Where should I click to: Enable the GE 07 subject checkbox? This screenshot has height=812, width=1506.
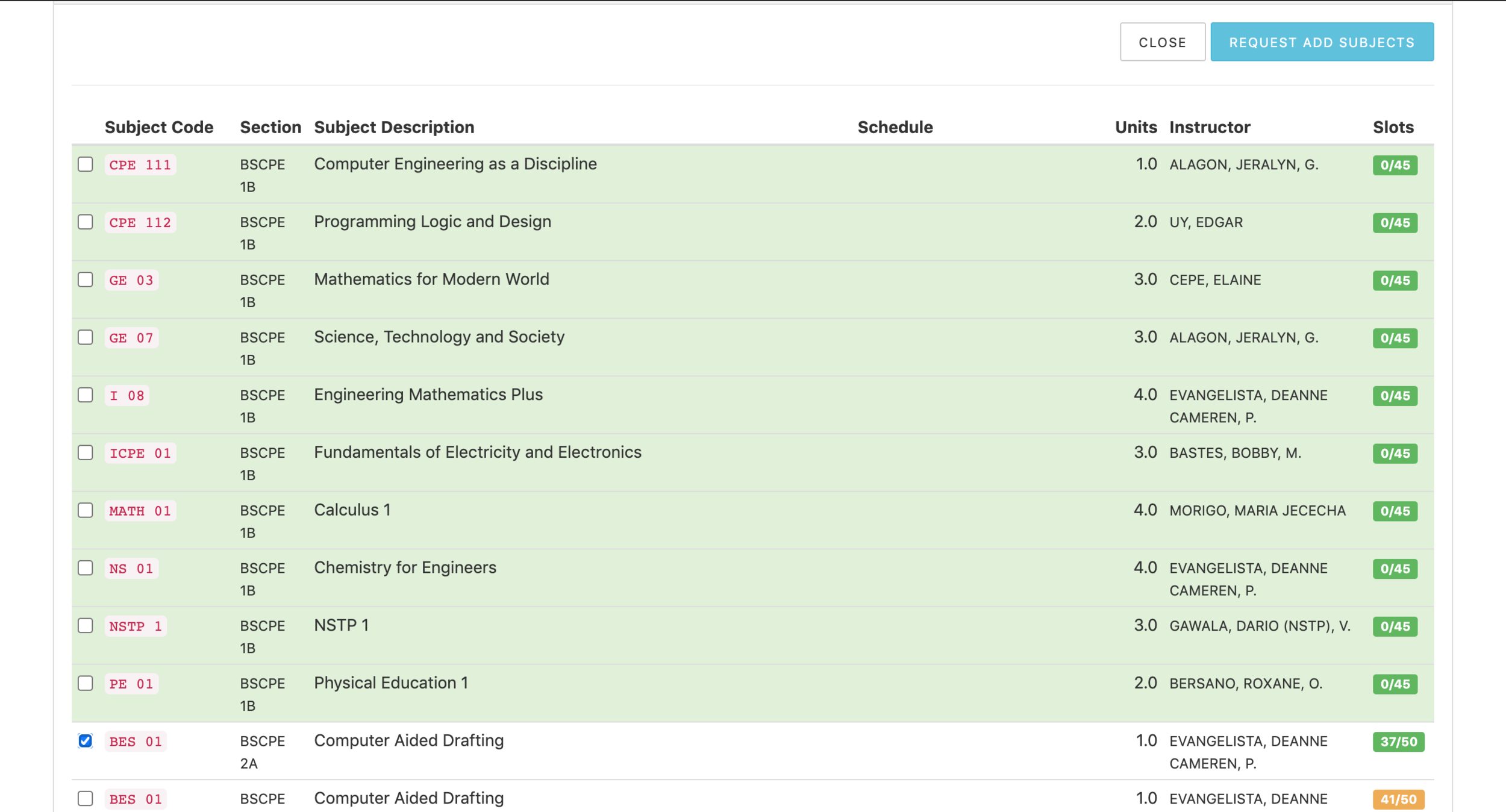(86, 337)
